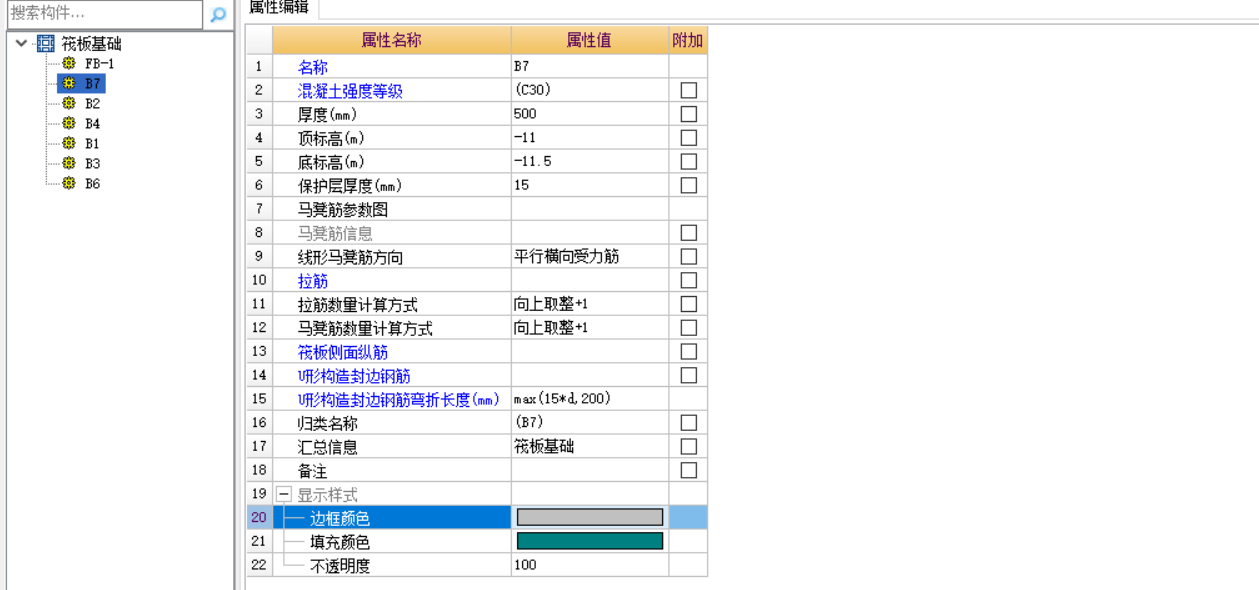Click the 混凝土强度等级 value (C30)

(x=590, y=90)
